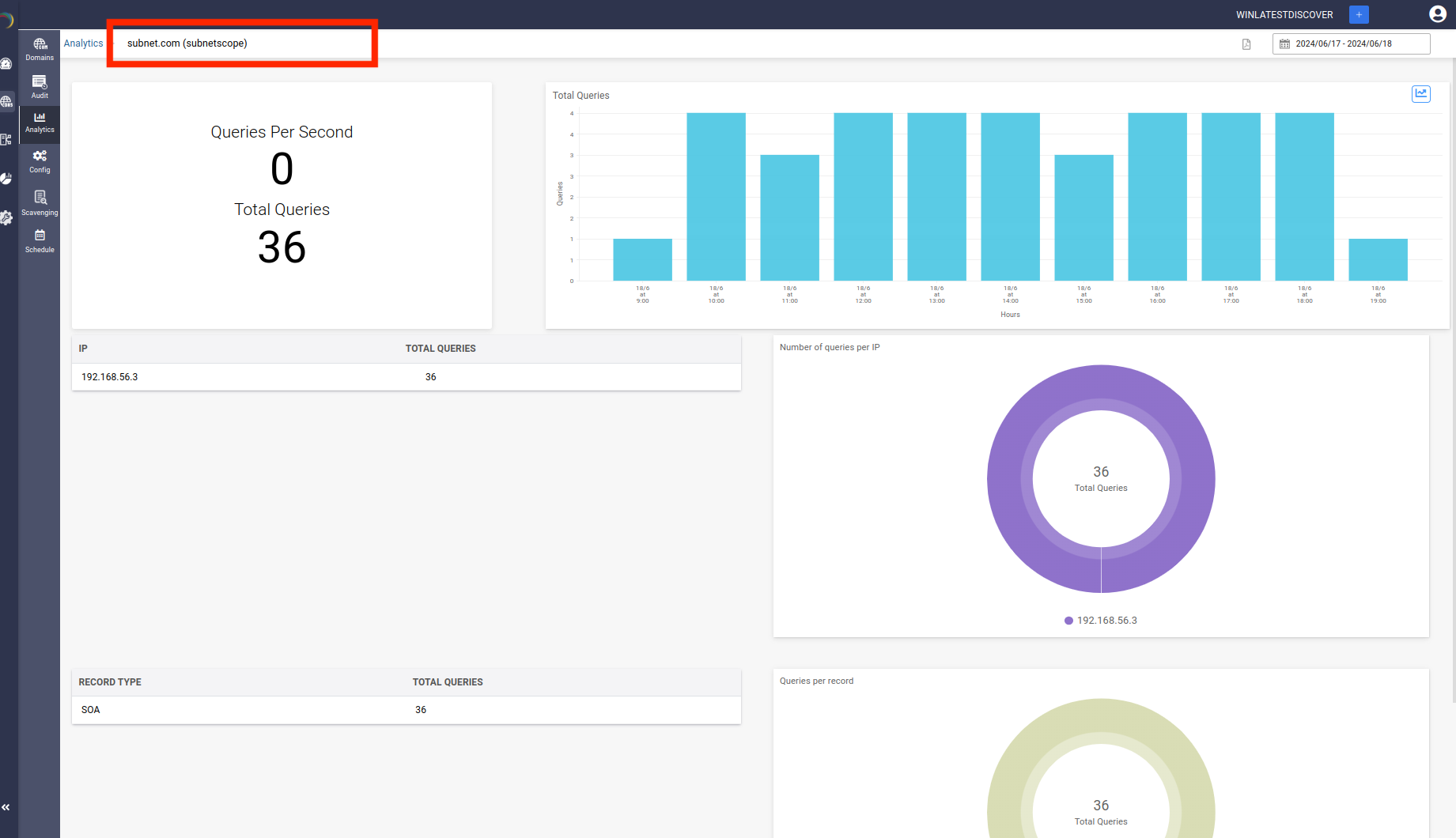Open the Scavenging section
This screenshot has height=838, width=1456.
click(40, 203)
